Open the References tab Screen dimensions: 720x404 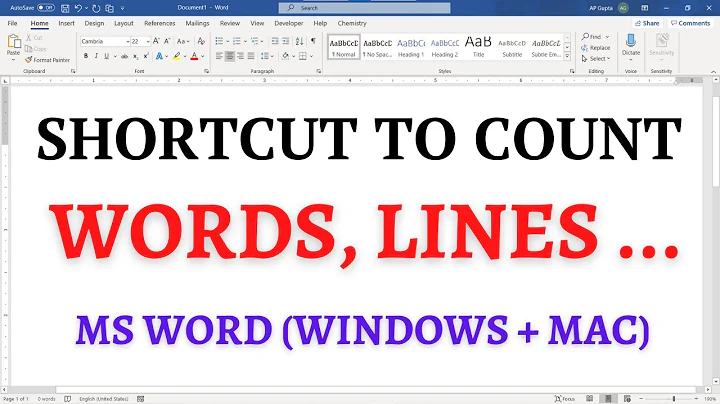click(x=159, y=23)
